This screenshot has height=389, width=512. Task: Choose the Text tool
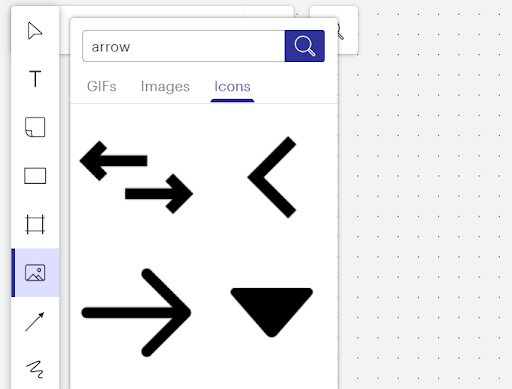point(35,79)
